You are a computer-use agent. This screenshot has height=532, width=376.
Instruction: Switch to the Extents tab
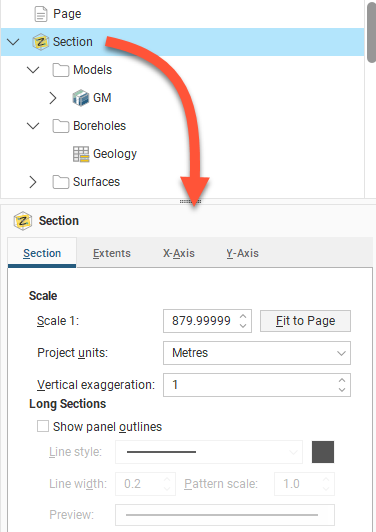pos(112,253)
